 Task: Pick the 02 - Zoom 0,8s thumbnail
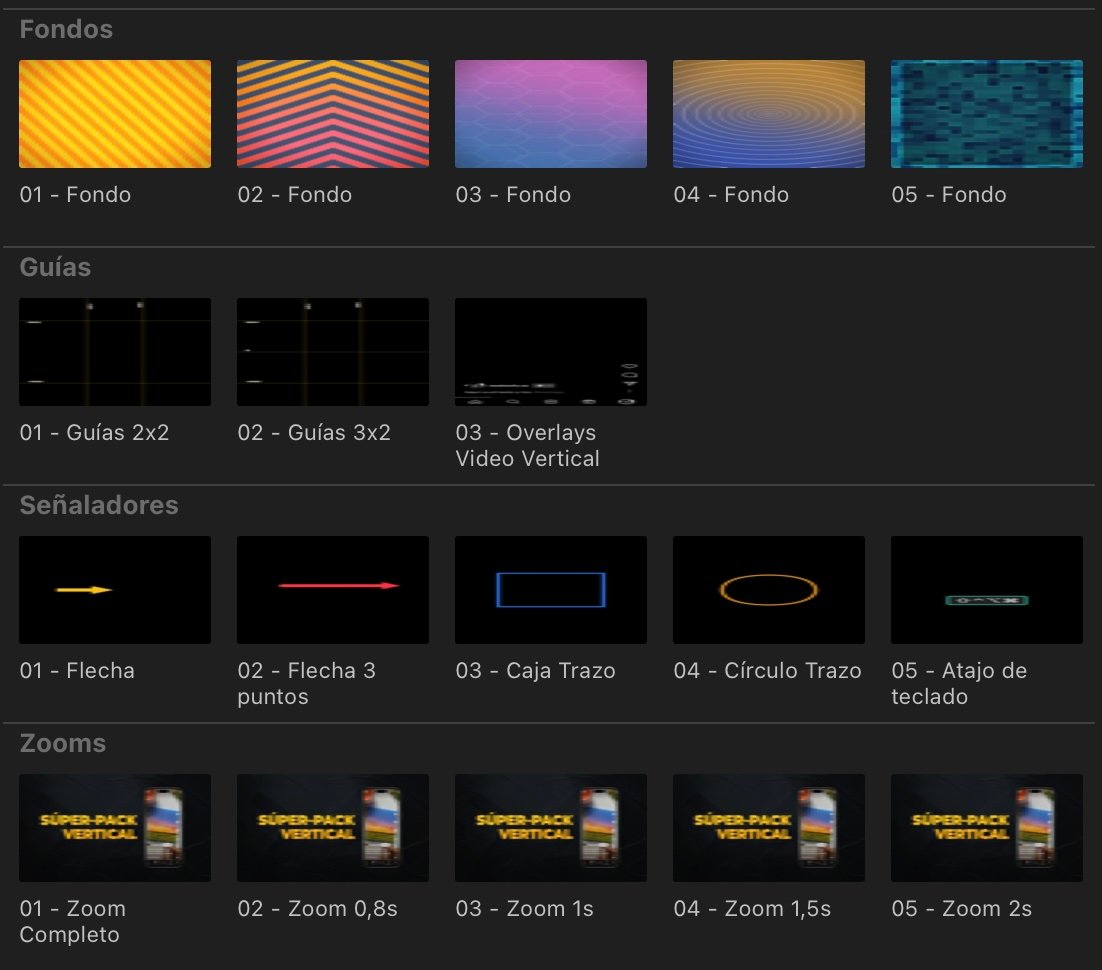332,828
